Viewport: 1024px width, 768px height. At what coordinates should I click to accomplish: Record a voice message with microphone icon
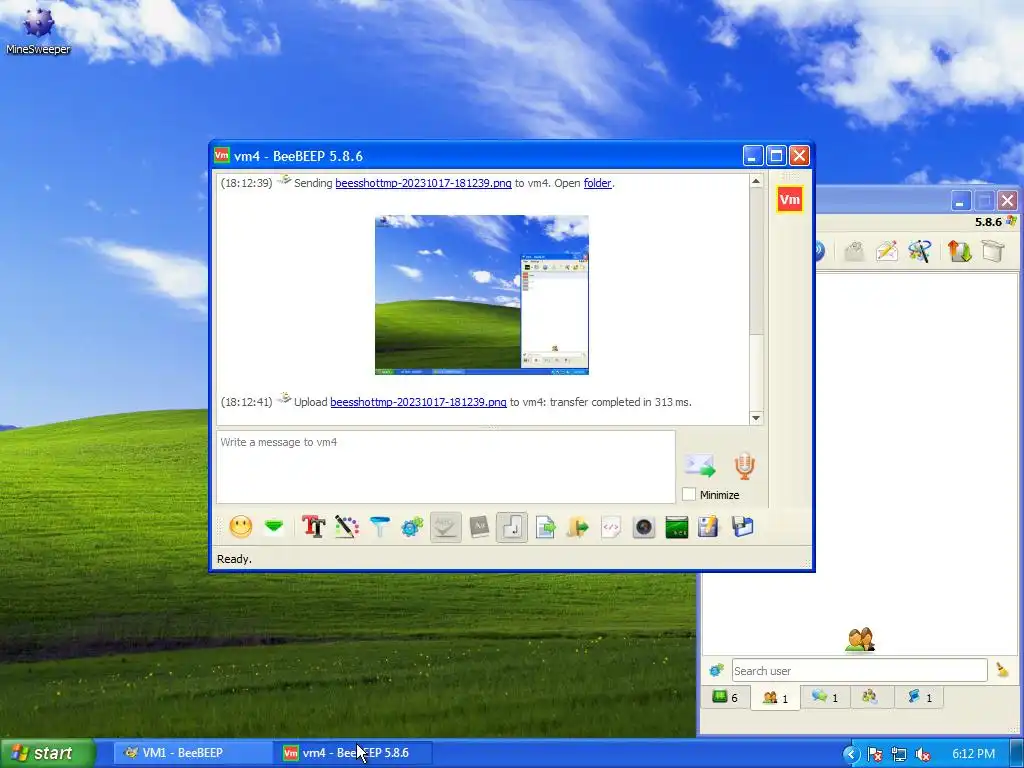pyautogui.click(x=744, y=466)
